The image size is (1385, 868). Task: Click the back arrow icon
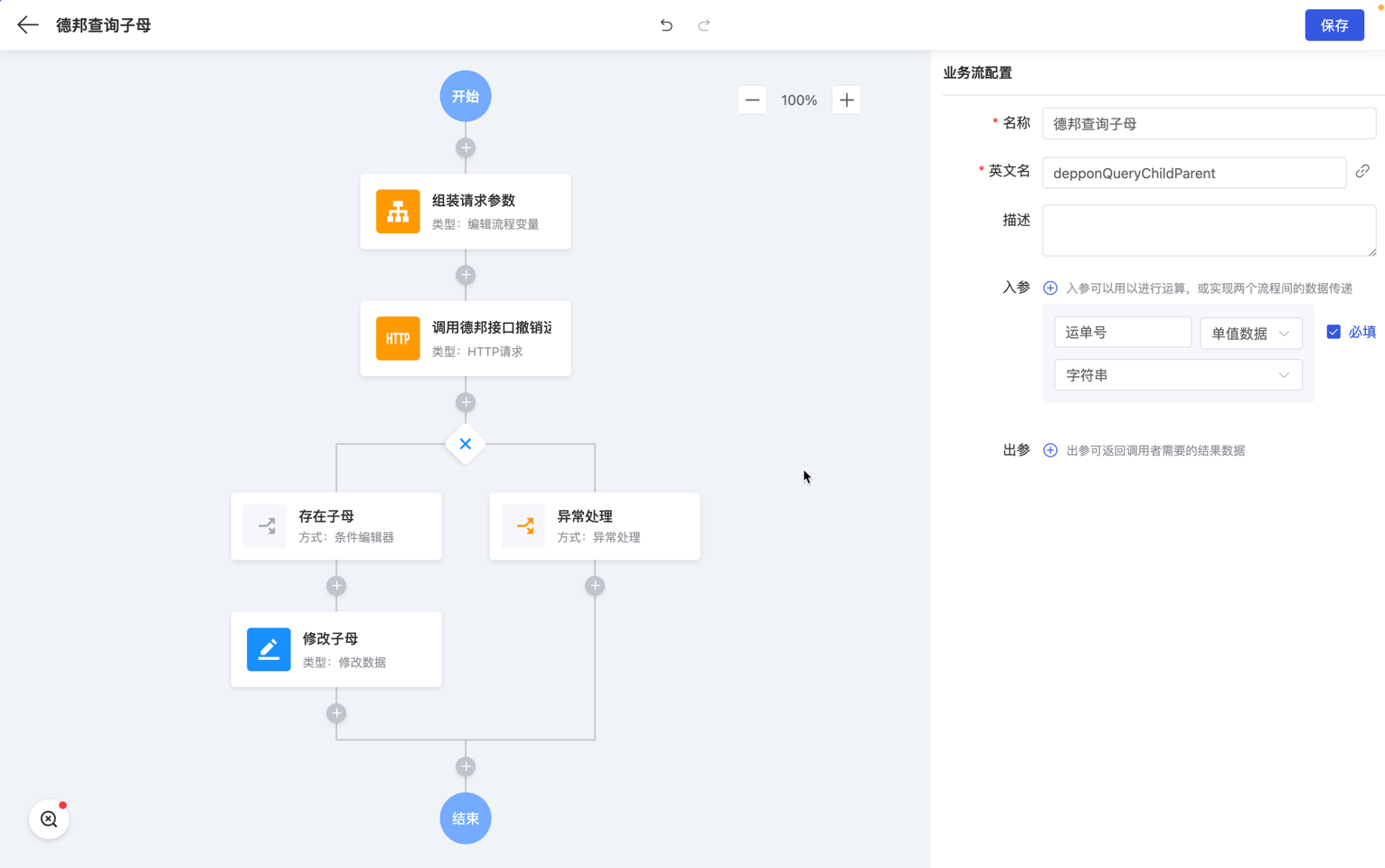[x=28, y=25]
